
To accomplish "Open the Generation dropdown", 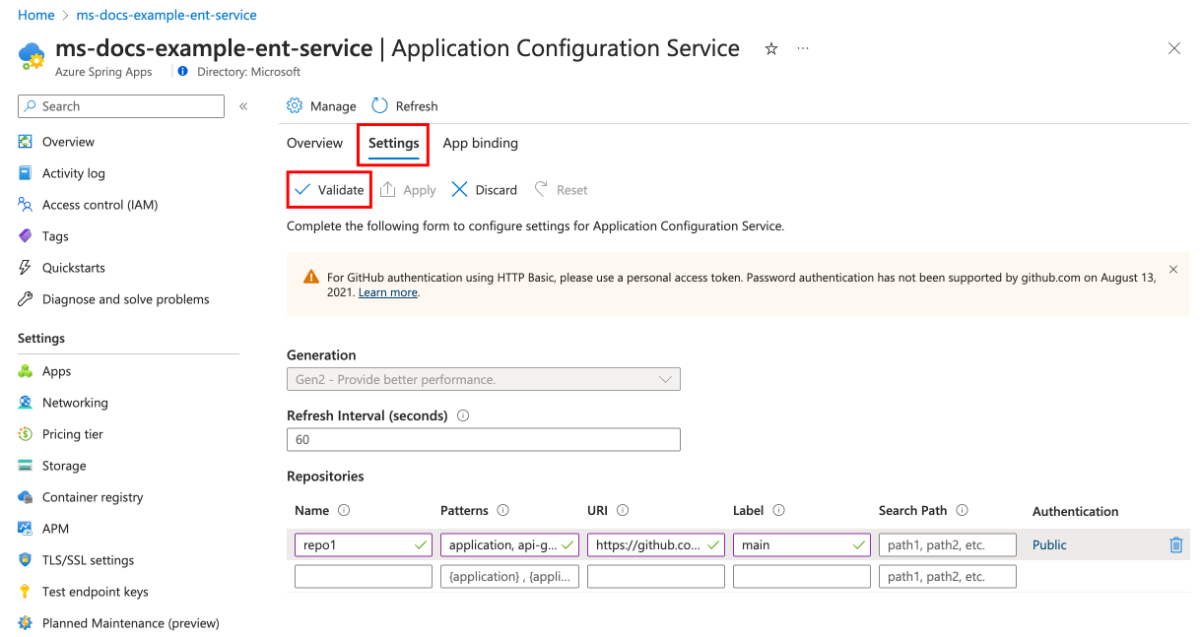I will [x=483, y=379].
